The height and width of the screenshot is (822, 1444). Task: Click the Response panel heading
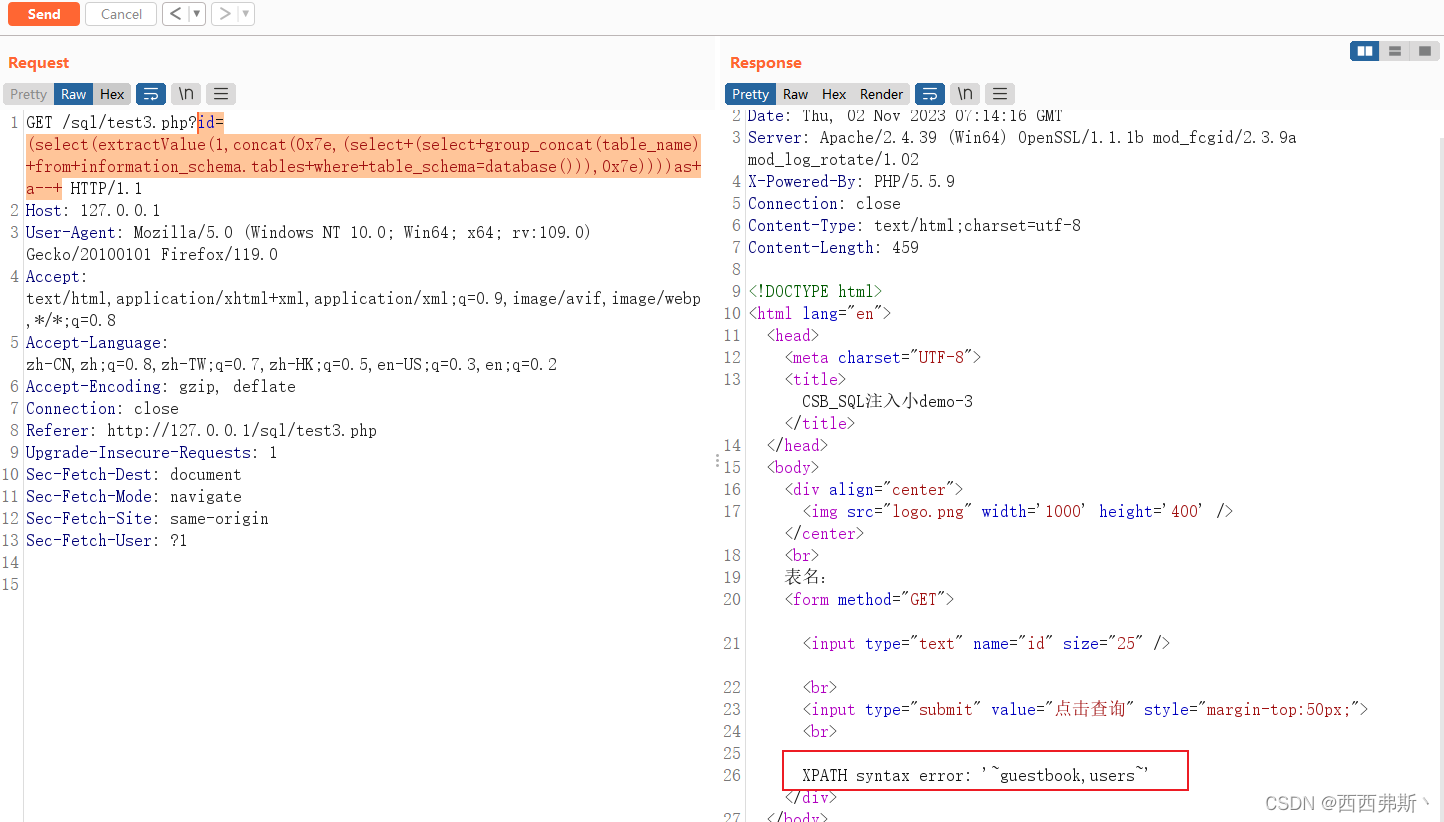click(x=766, y=63)
